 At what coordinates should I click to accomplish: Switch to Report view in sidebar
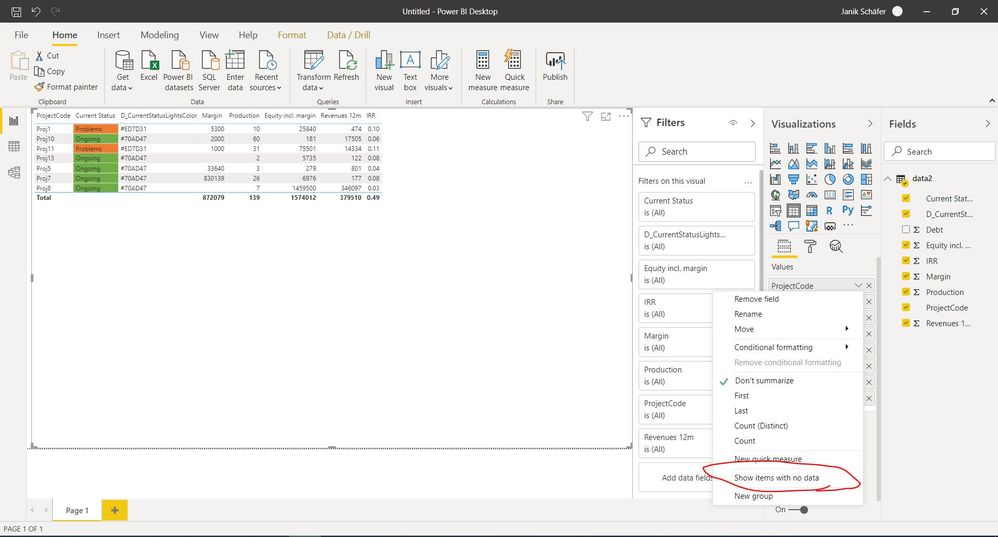14,121
